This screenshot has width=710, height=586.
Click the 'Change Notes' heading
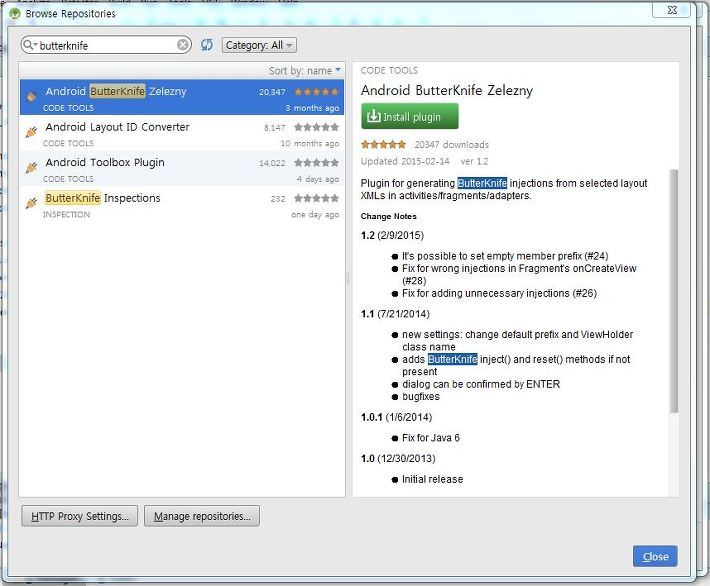(389, 216)
